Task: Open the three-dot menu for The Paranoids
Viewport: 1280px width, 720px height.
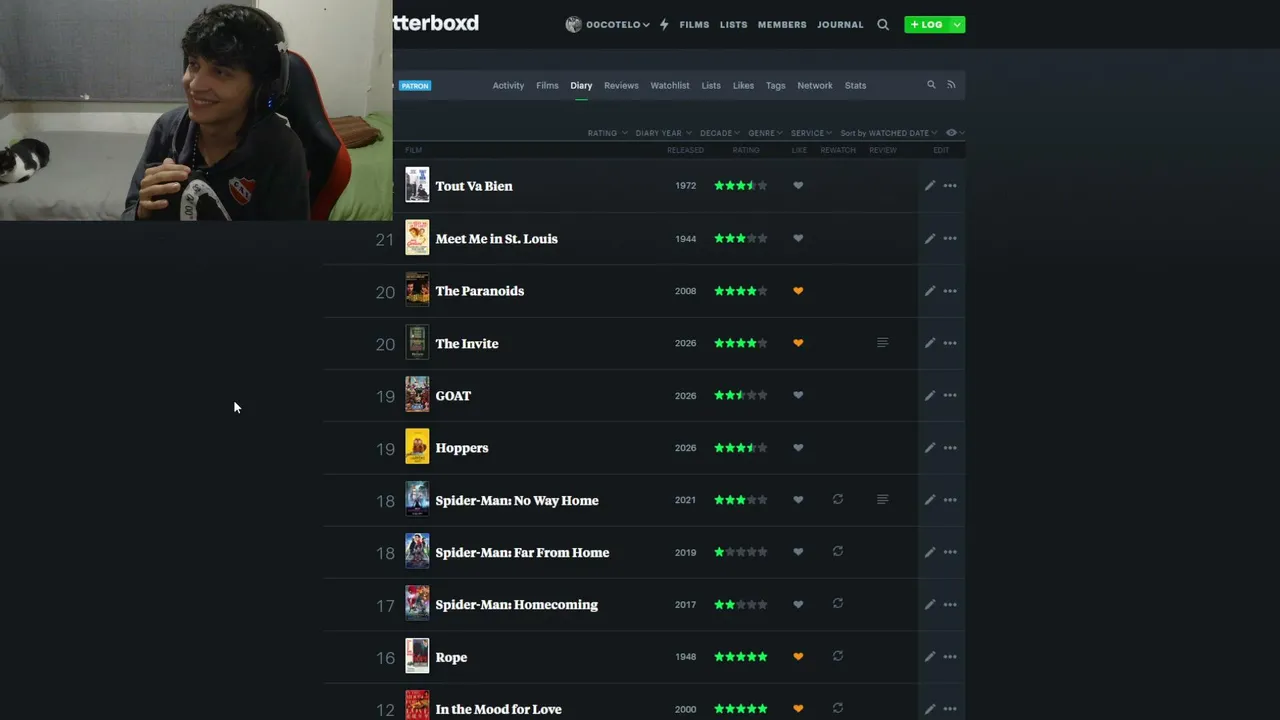Action: pyautogui.click(x=950, y=291)
